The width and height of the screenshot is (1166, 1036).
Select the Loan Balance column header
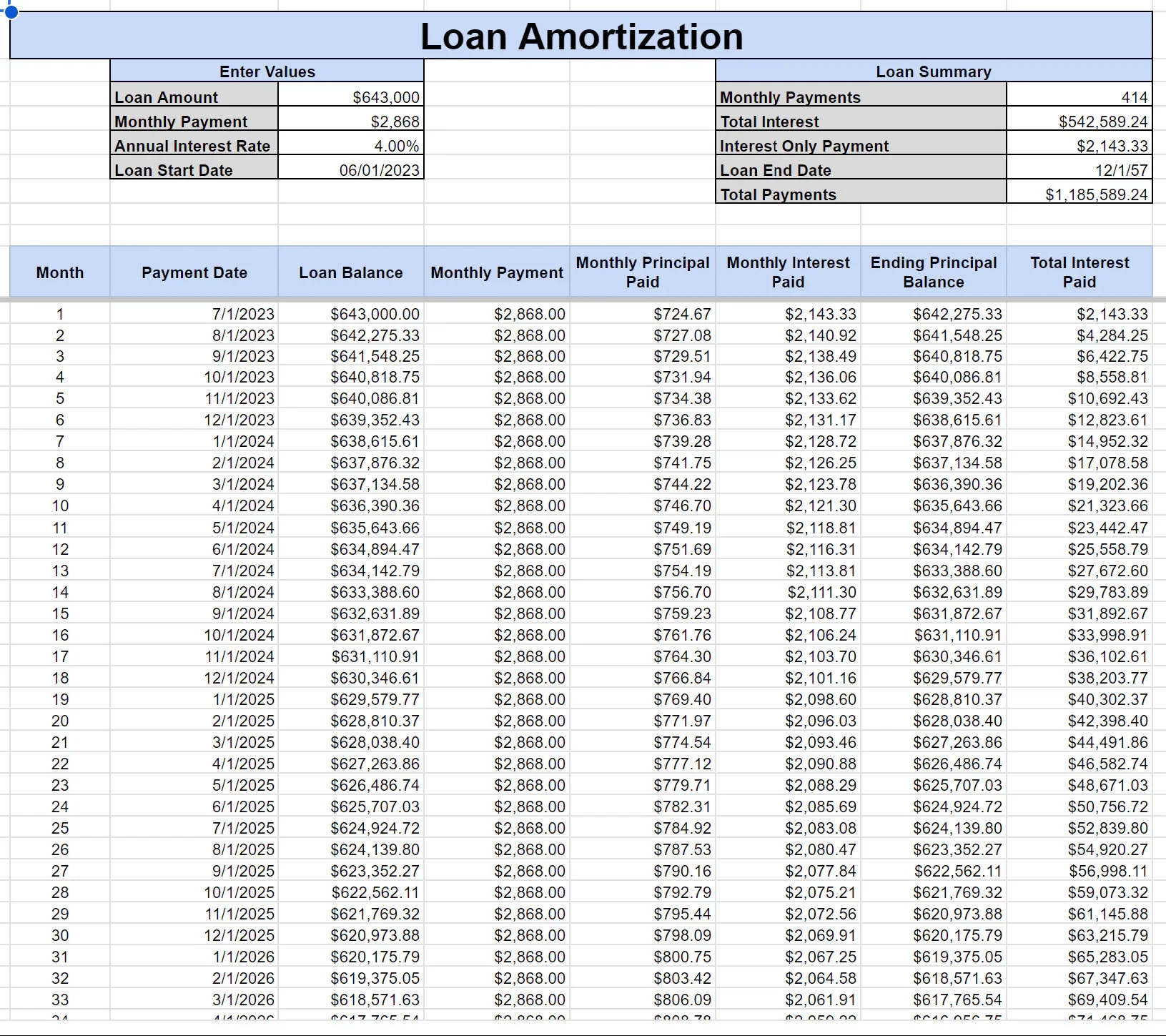point(350,272)
